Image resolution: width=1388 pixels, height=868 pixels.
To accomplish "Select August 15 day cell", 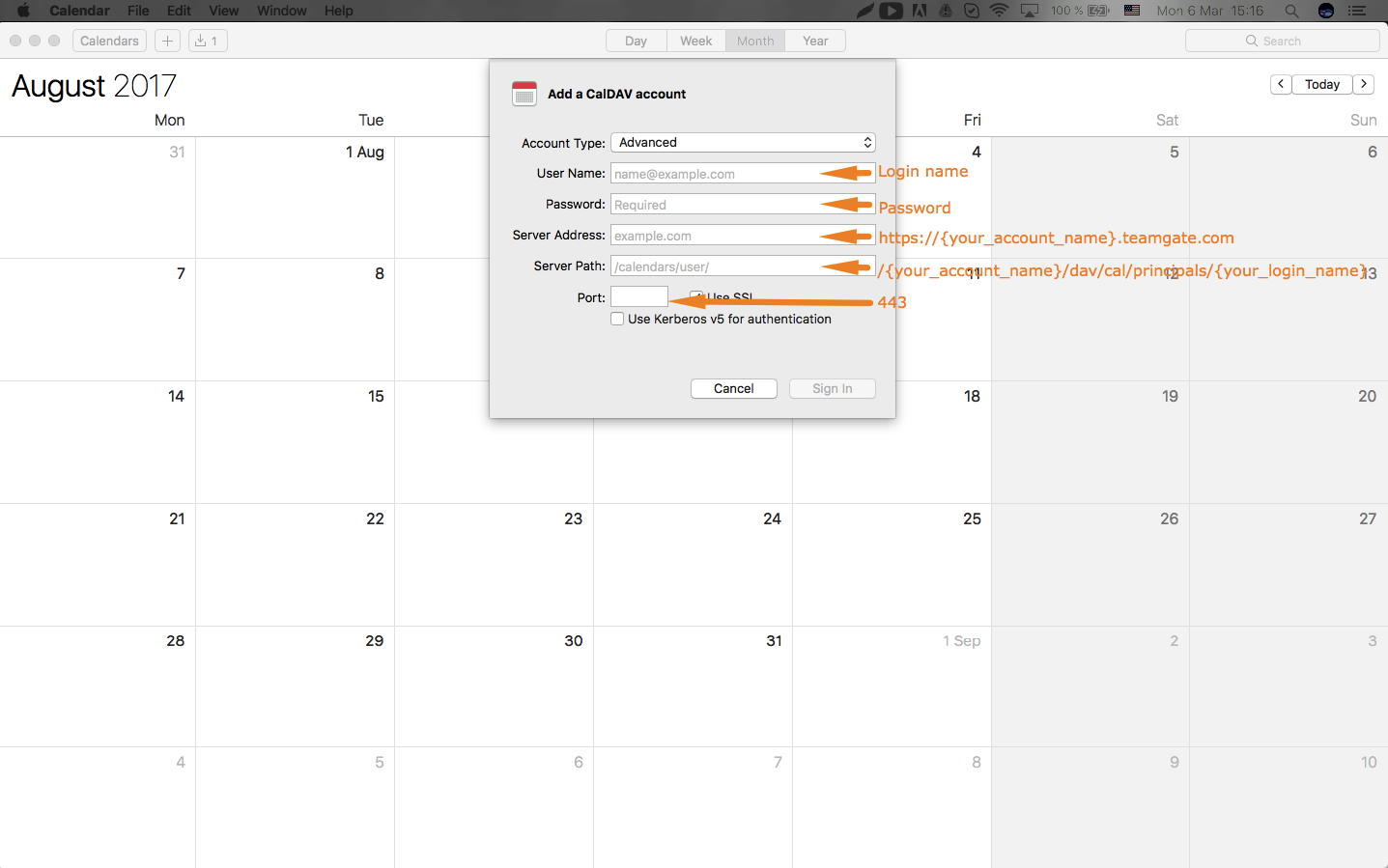I will pos(295,441).
